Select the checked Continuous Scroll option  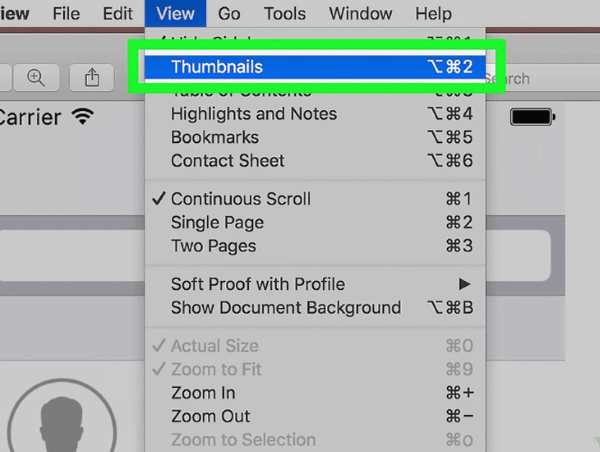(240, 199)
